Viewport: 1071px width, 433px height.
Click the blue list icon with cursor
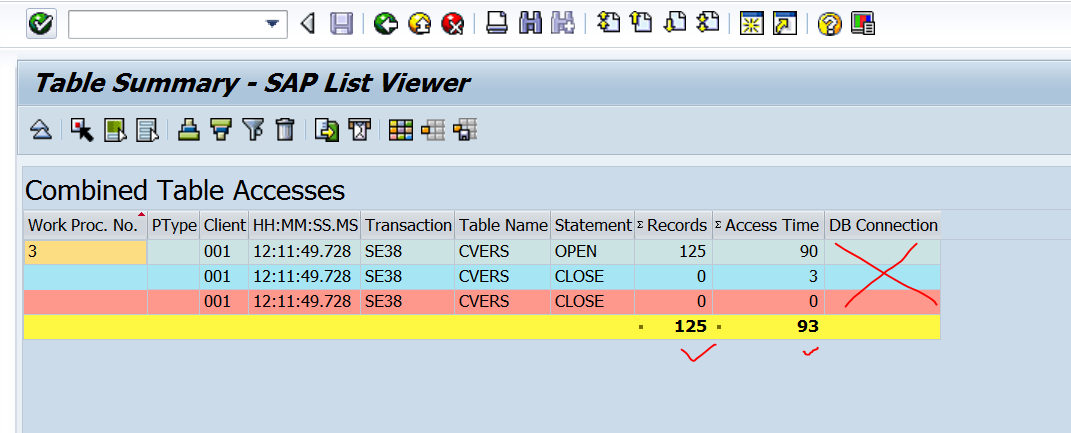(147, 129)
